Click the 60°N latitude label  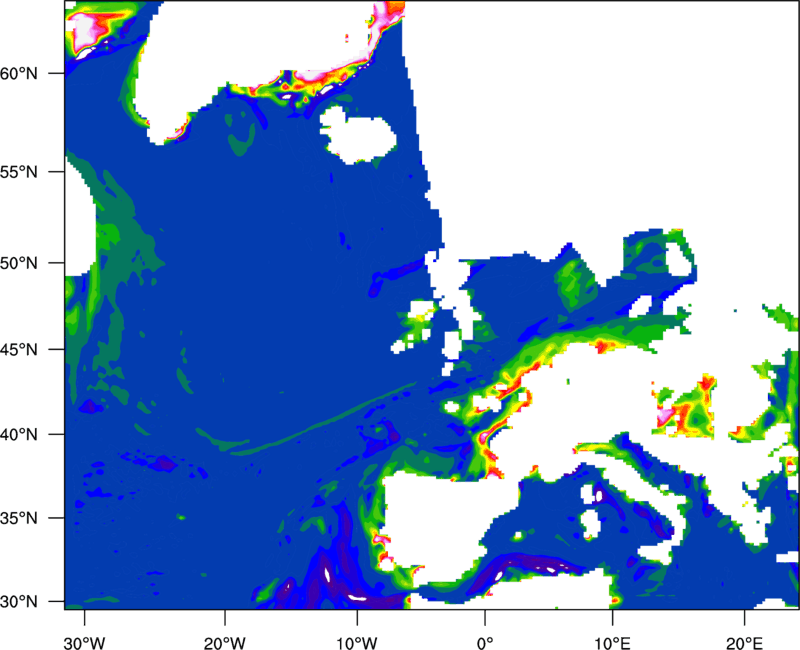19,73
